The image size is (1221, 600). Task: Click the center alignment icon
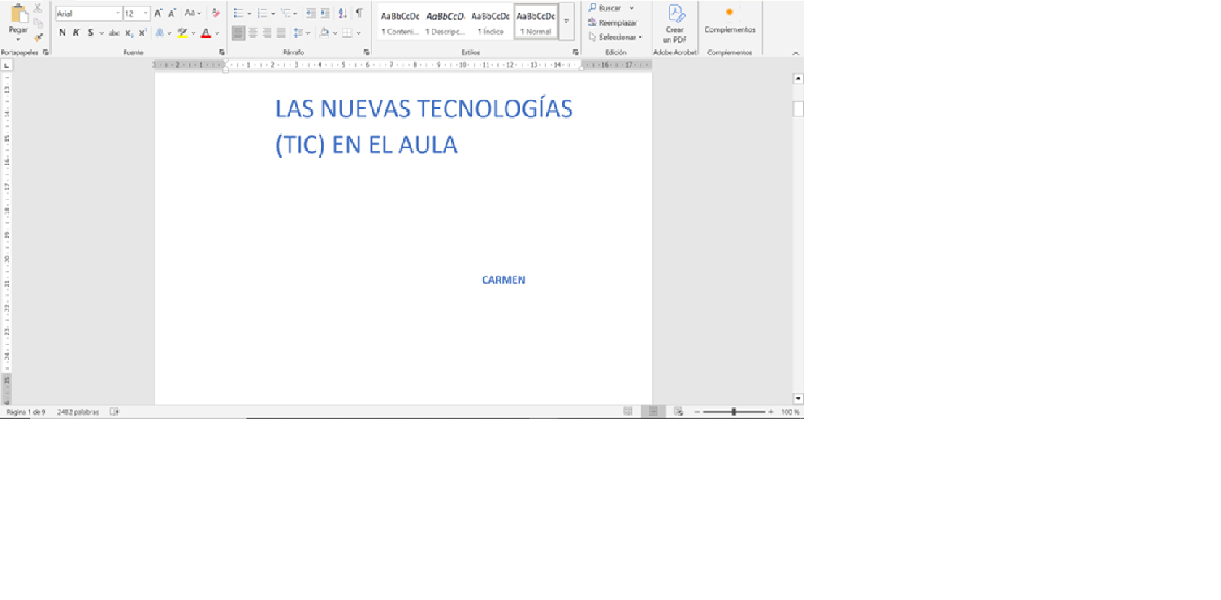coord(252,33)
